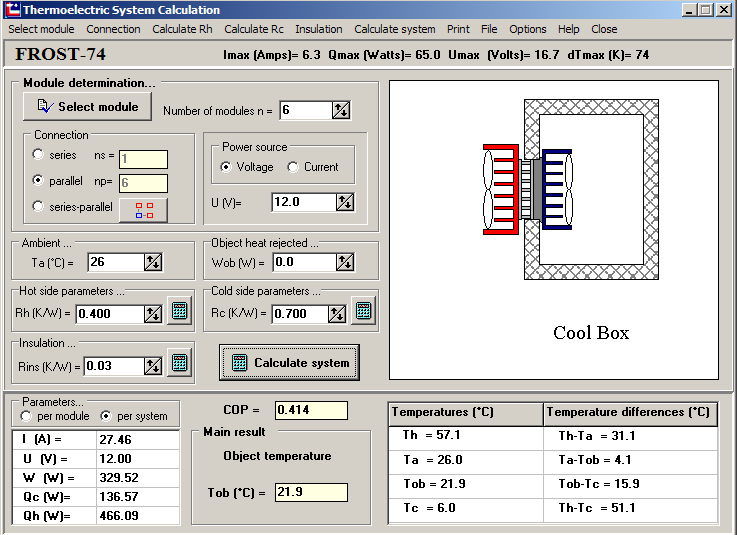Click calculator icon beside Rins insulation field

pyautogui.click(x=178, y=363)
